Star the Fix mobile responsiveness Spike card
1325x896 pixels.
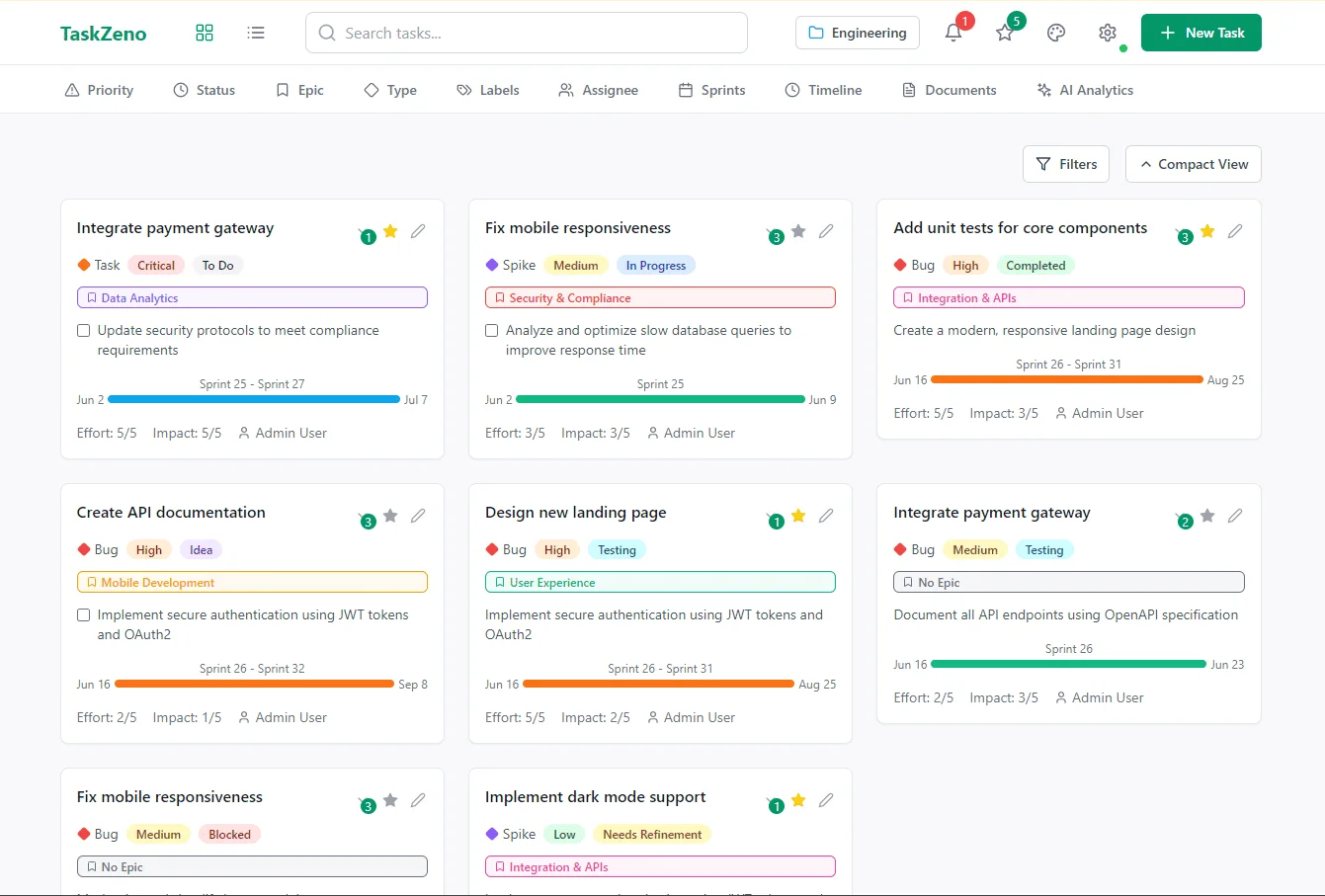coord(798,231)
